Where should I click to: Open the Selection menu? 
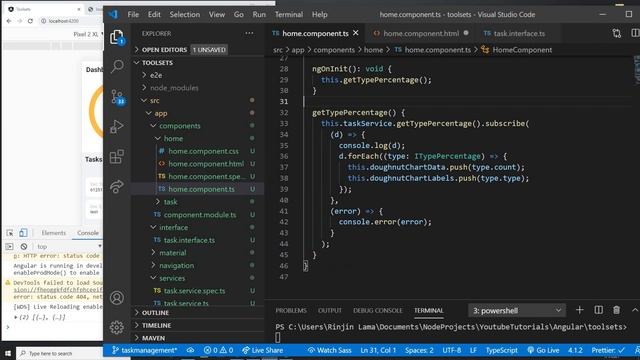184,14
